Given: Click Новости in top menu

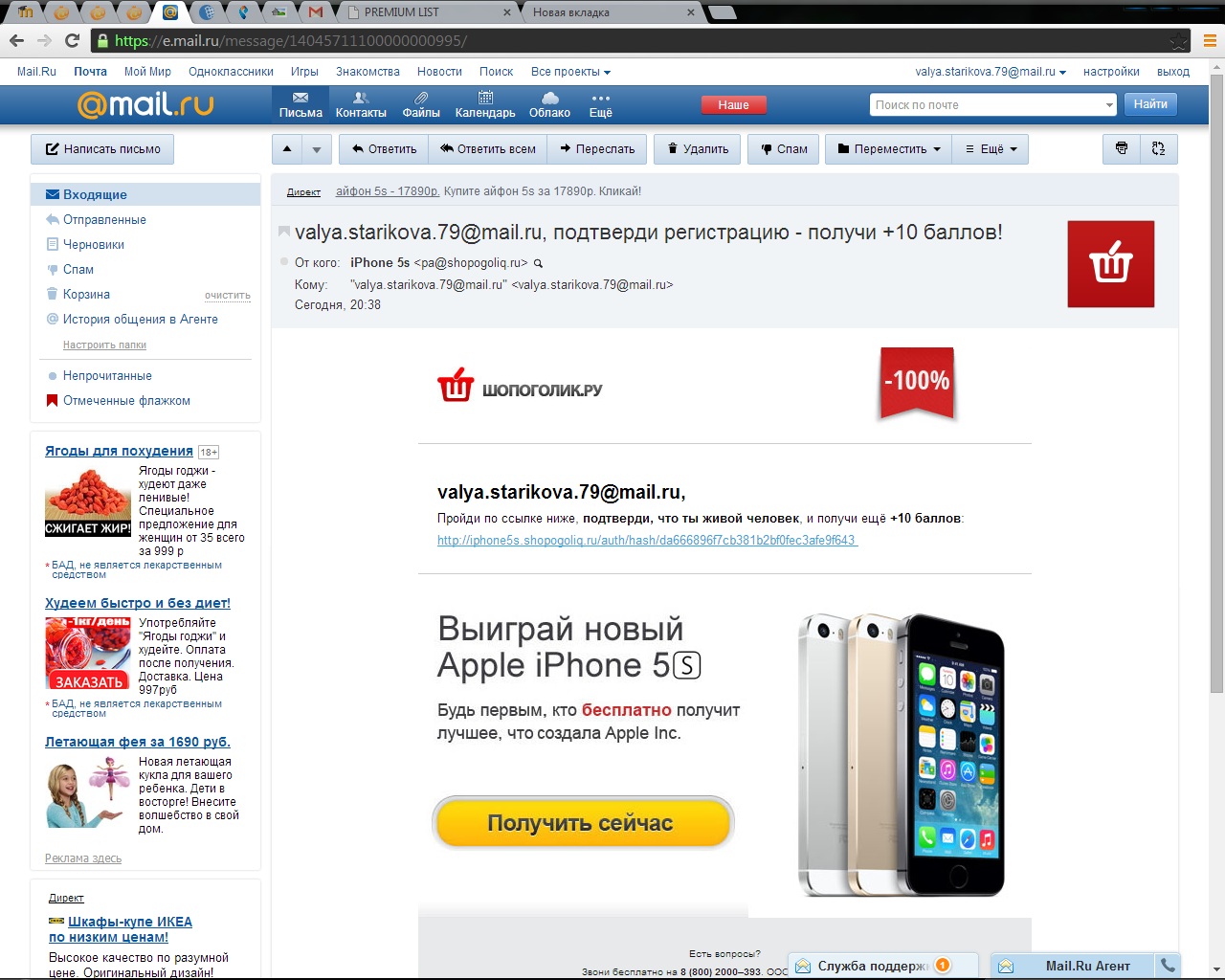Looking at the screenshot, I should (x=439, y=72).
